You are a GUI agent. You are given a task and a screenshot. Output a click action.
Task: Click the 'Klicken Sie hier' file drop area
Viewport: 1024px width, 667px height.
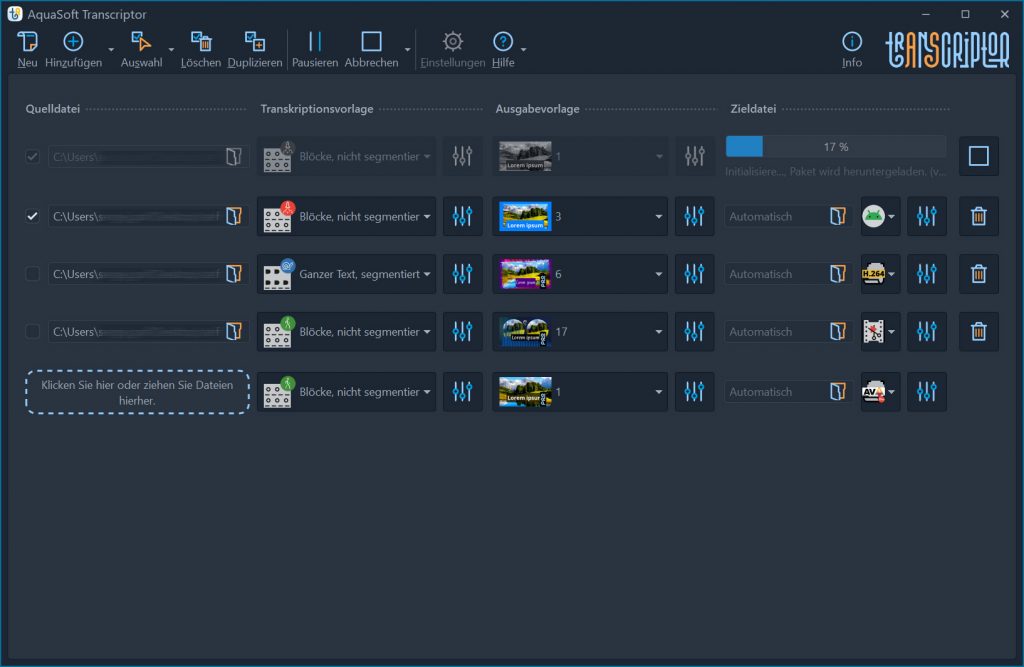click(137, 392)
